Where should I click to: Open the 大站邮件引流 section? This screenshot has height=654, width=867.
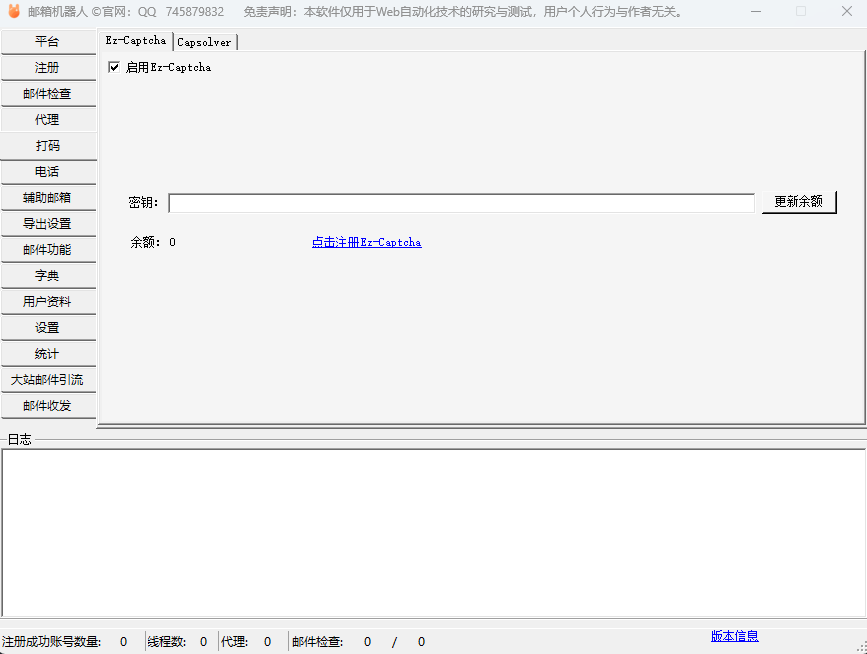point(48,380)
